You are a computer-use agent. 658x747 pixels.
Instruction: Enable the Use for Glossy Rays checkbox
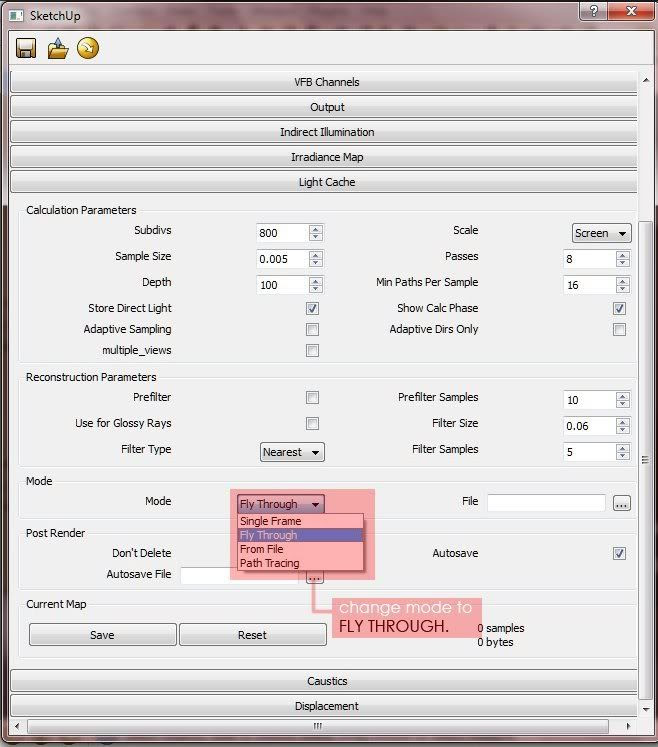312,424
